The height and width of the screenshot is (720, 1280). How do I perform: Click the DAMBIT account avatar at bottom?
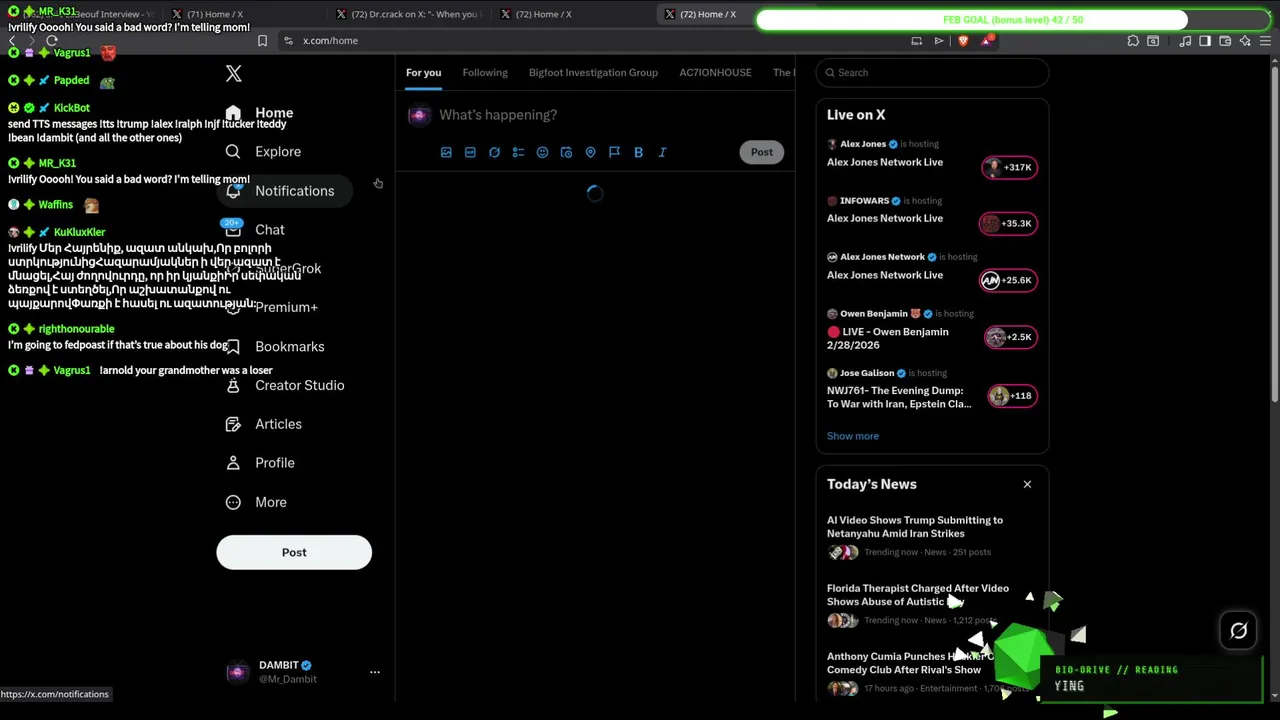click(237, 672)
